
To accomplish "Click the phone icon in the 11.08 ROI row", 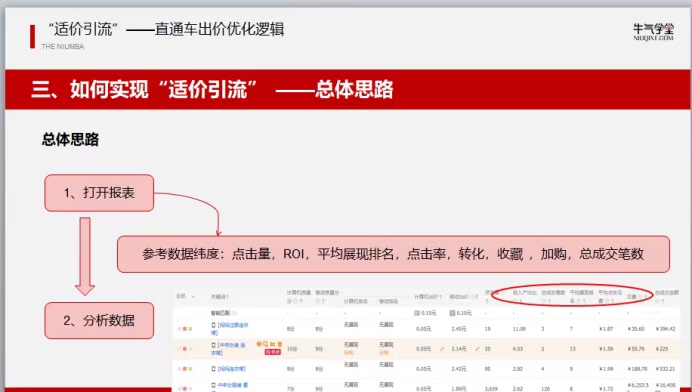I will 214,325.
